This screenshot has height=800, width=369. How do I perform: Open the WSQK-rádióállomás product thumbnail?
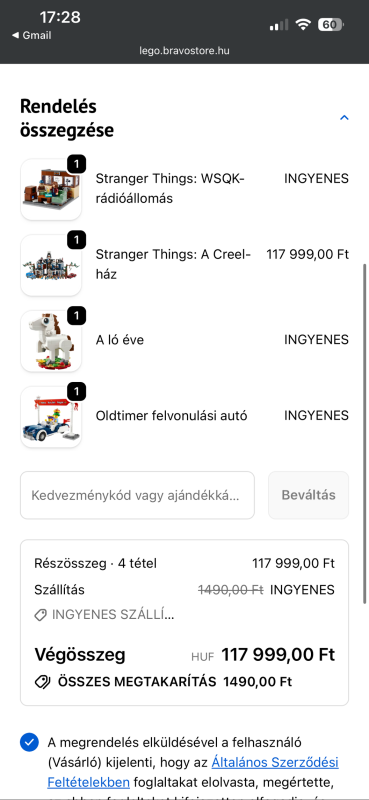pyautogui.click(x=51, y=189)
